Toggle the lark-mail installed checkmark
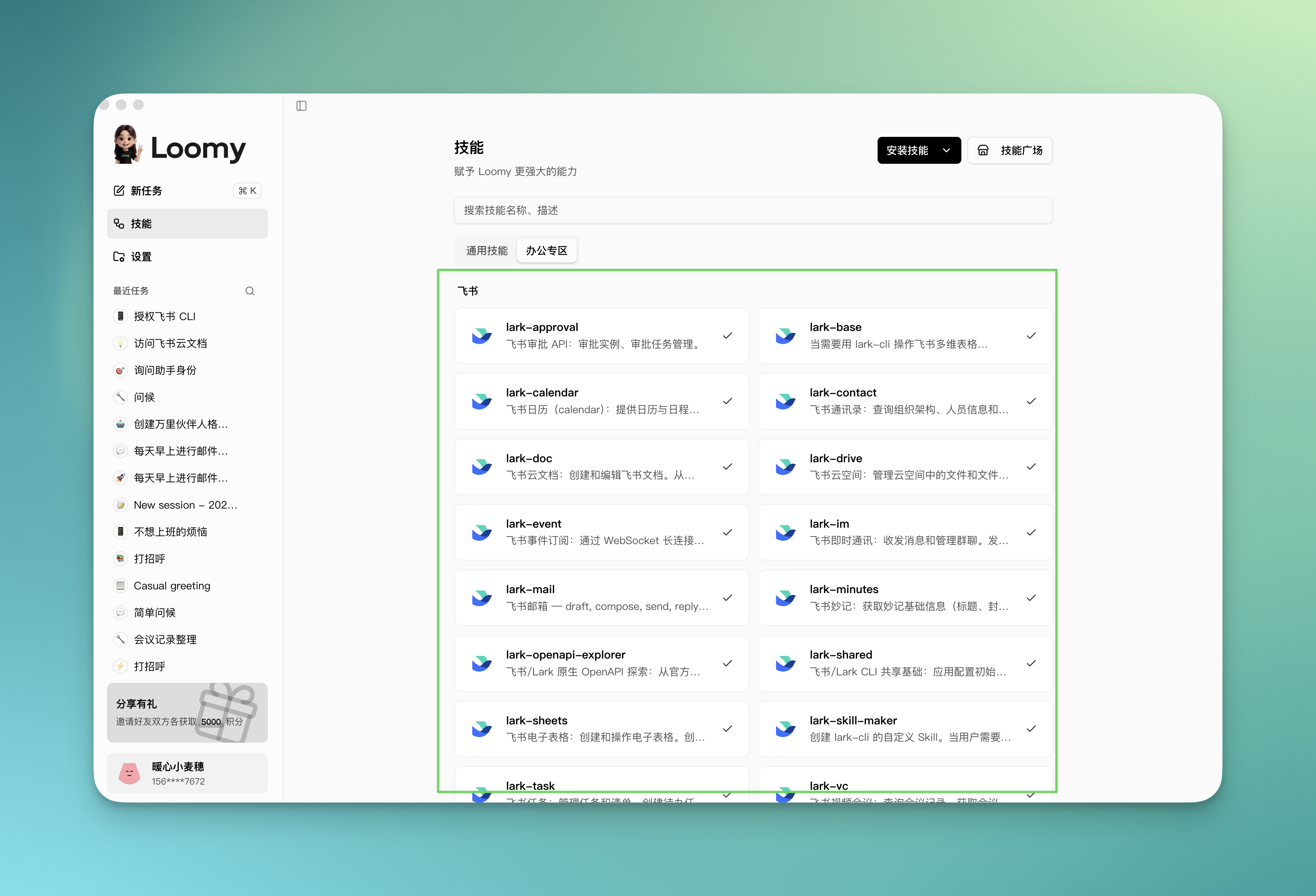 [x=728, y=598]
